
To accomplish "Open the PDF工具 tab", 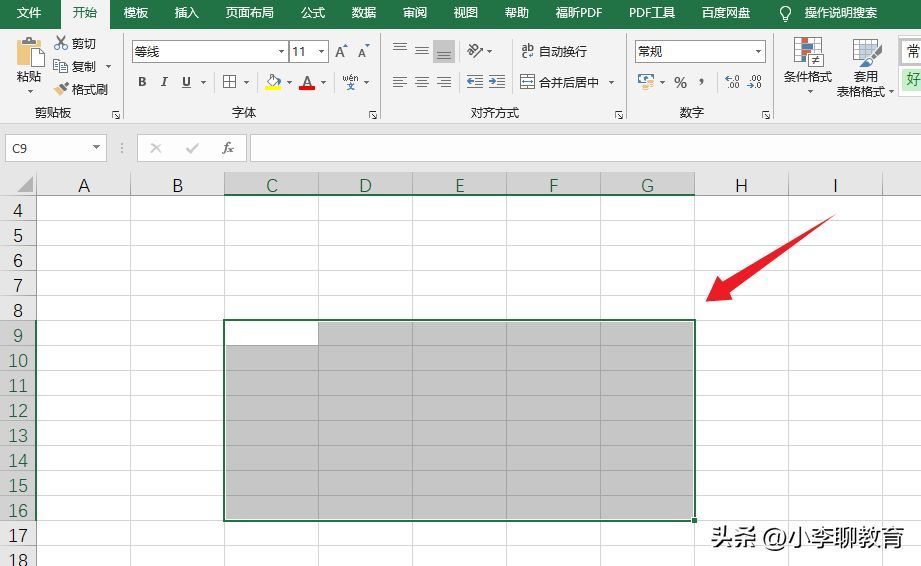I will tap(651, 13).
